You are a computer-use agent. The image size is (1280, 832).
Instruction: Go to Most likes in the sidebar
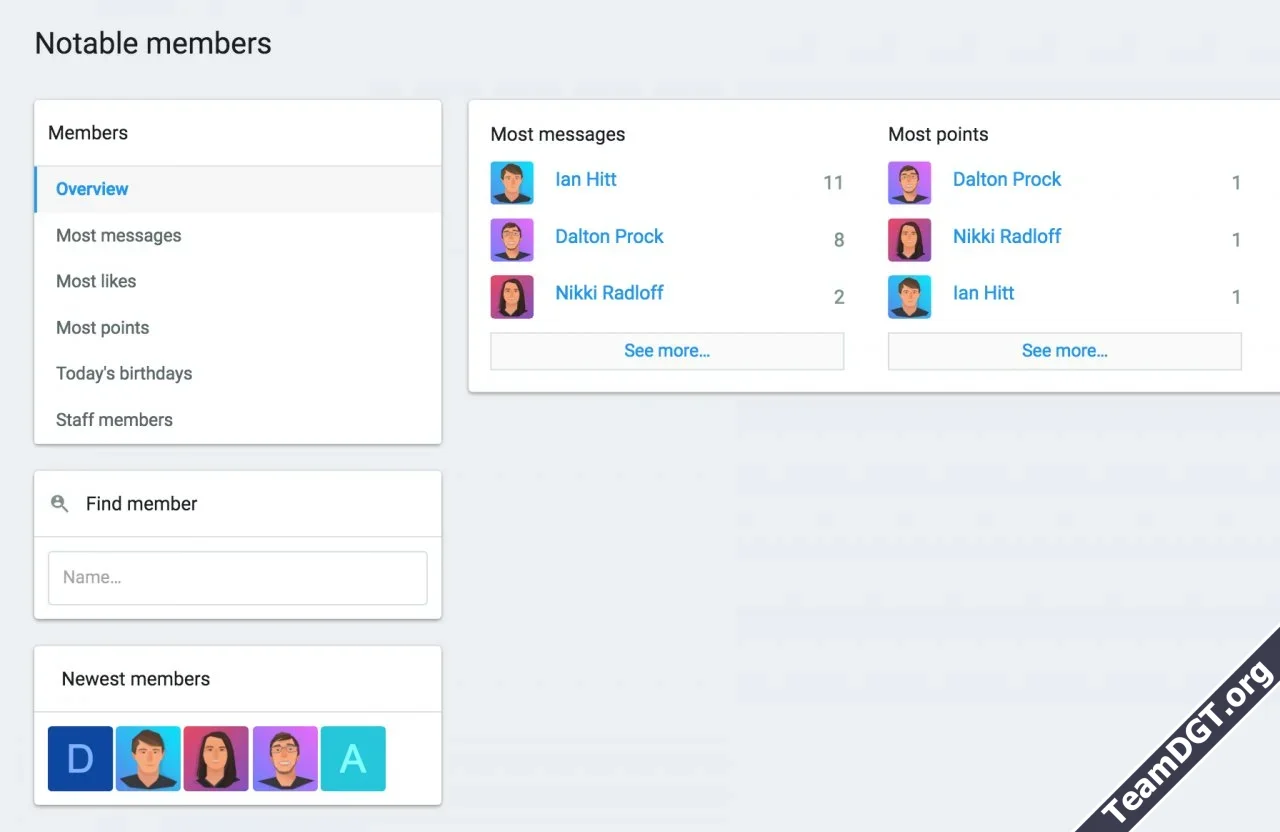(x=96, y=281)
